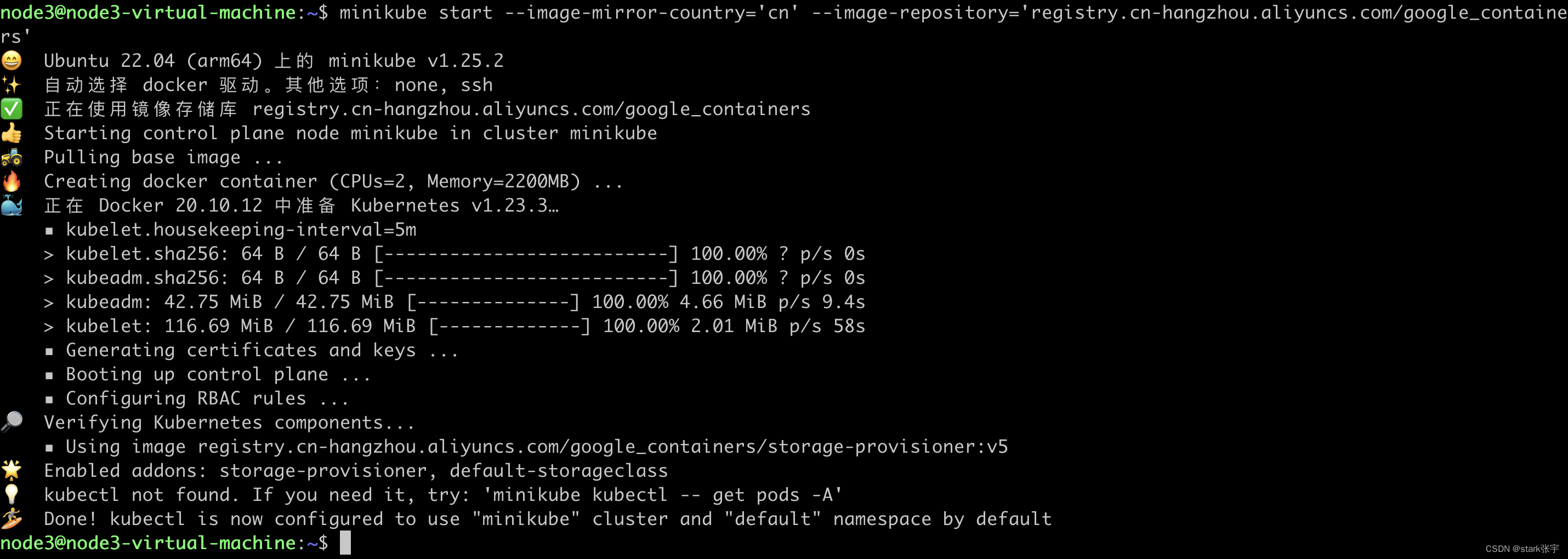Click the fire emoji by Creating docker container
Image resolution: width=1568 pixels, height=559 pixels.
coord(12,181)
